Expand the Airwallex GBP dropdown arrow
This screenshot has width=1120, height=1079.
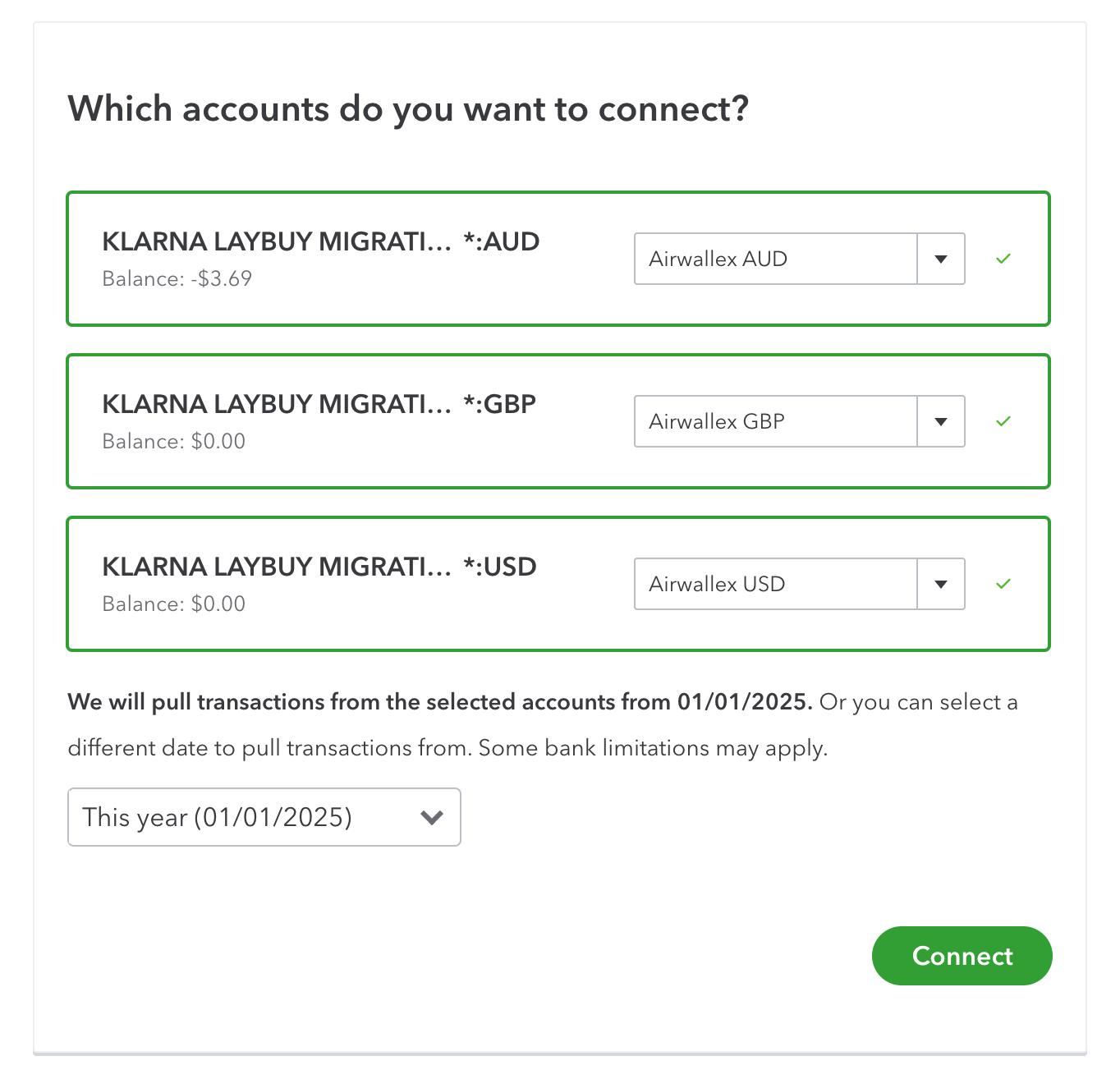pos(941,421)
